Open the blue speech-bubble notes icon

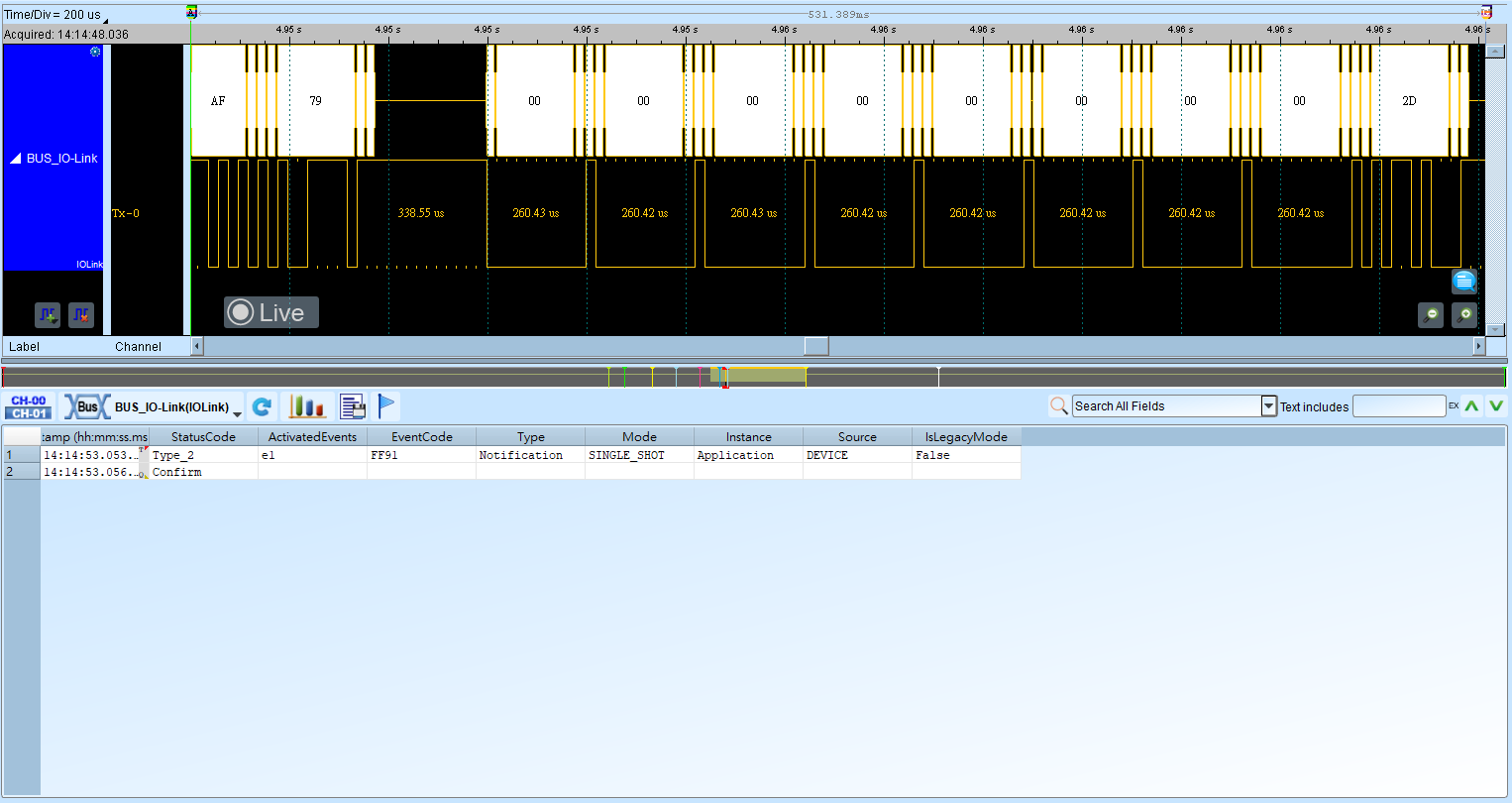(1464, 282)
